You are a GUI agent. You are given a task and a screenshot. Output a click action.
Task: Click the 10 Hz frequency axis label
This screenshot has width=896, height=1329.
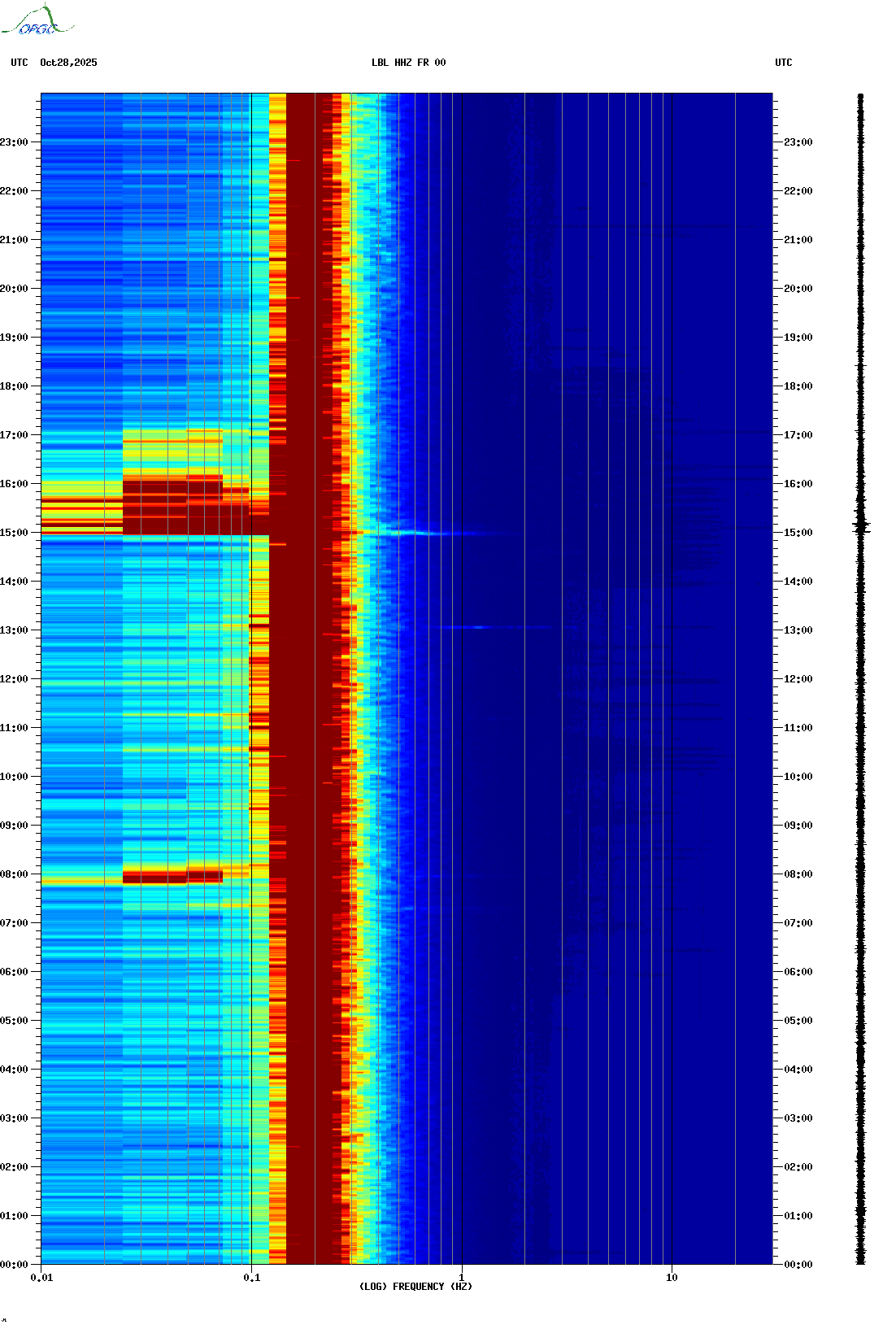pyautogui.click(x=672, y=1278)
